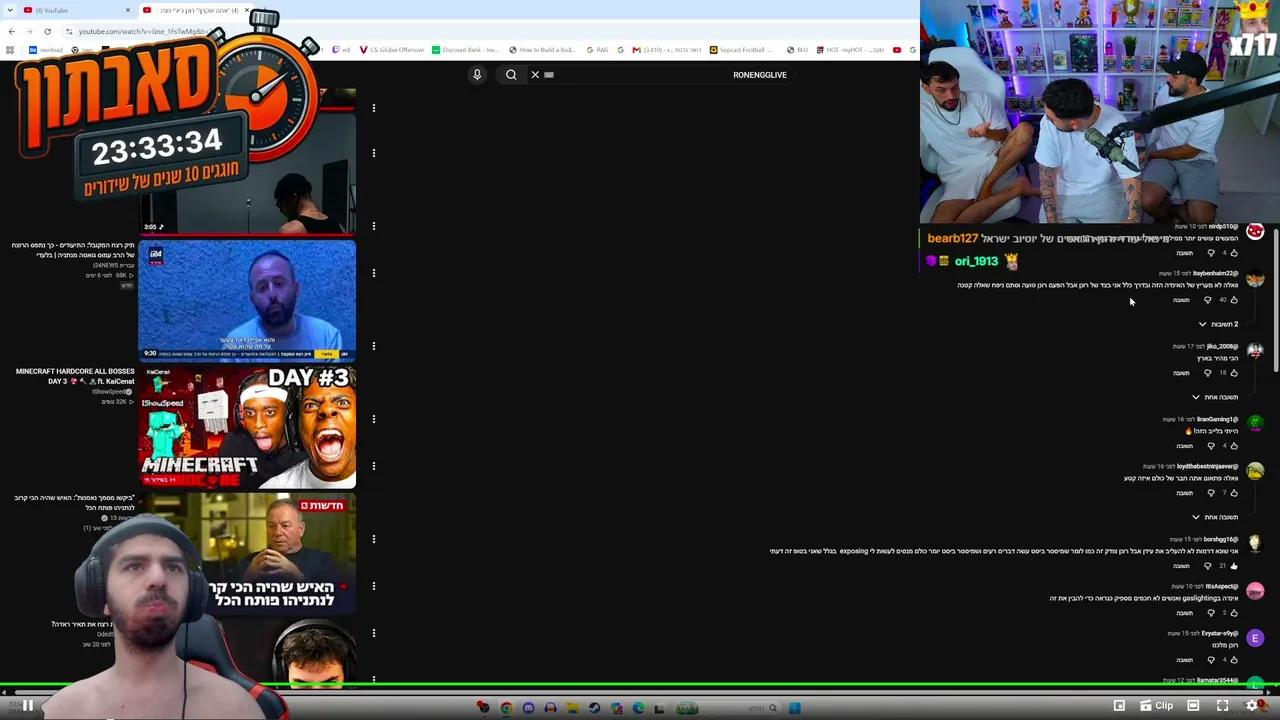Click the YouTube voice search microphone icon
Screen dimensions: 1280x720
[477, 75]
